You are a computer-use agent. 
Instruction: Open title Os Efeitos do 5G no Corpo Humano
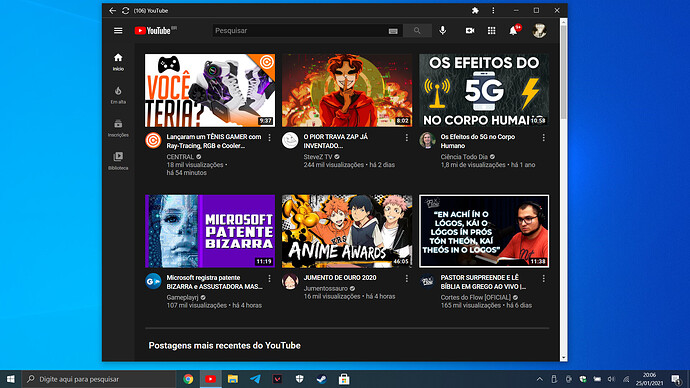pyautogui.click(x=478, y=141)
